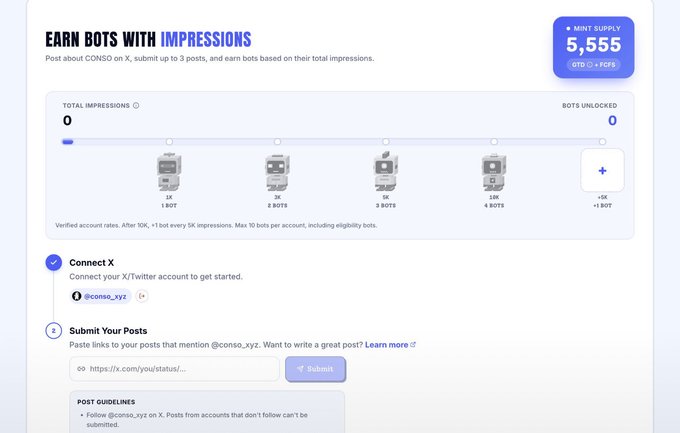
Task: Click the step 2 circle icon
Action: [x=54, y=331]
